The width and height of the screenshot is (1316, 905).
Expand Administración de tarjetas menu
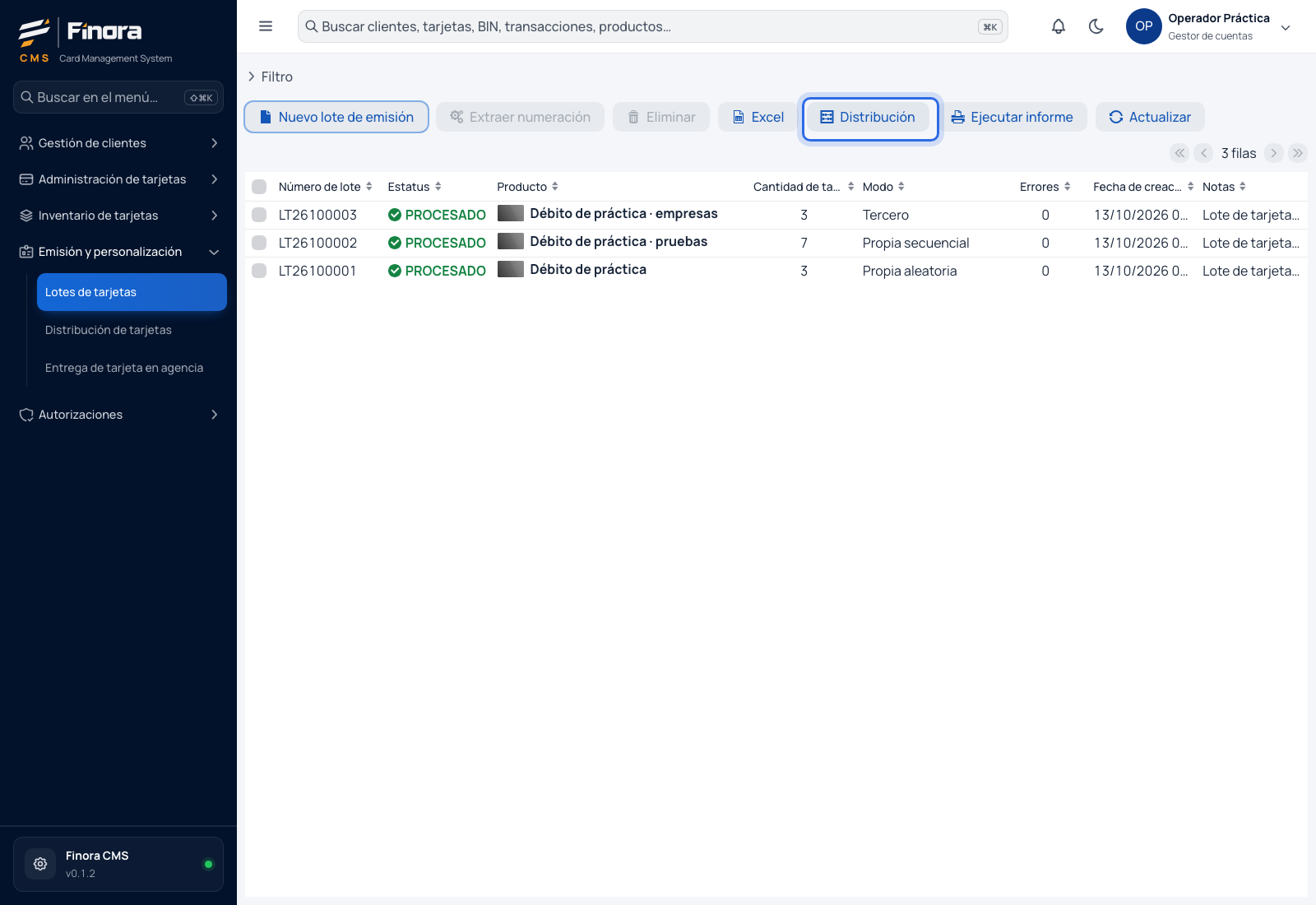118,179
